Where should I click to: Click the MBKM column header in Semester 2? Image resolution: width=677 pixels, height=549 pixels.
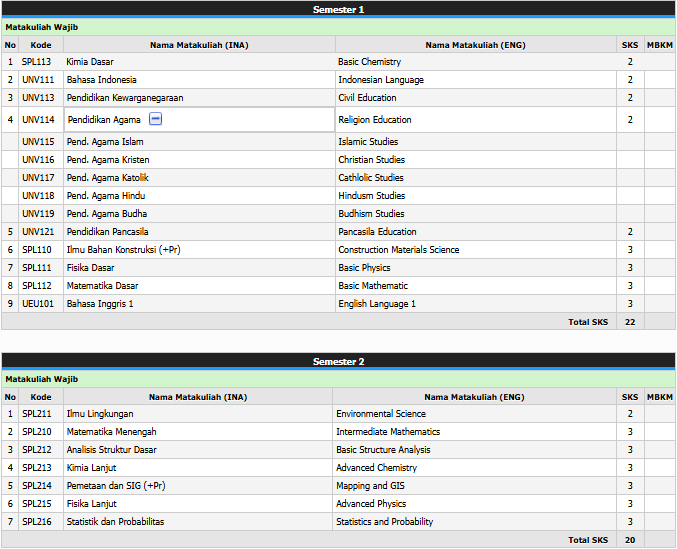pyautogui.click(x=659, y=397)
